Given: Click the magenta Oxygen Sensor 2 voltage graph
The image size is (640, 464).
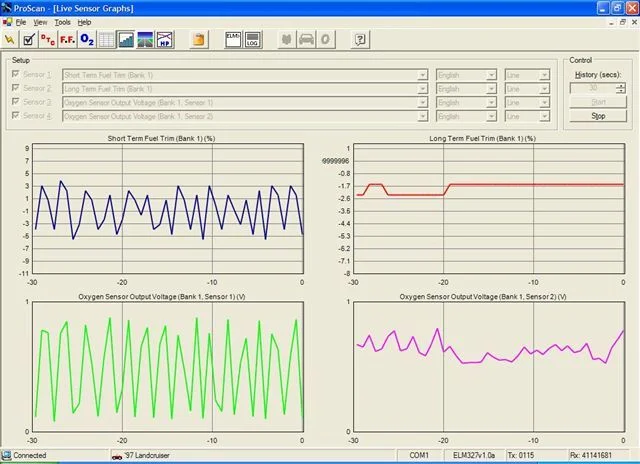Looking at the screenshot, I should [x=489, y=366].
